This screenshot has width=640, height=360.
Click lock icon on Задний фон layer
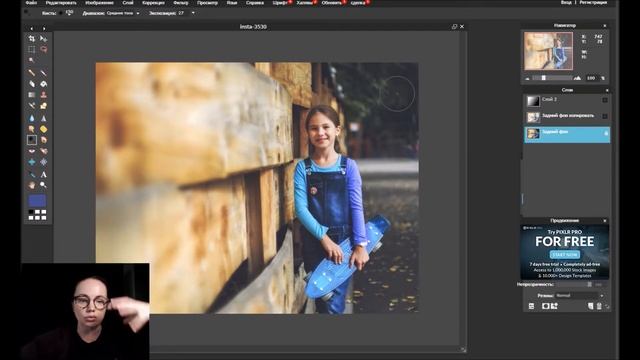(606, 133)
